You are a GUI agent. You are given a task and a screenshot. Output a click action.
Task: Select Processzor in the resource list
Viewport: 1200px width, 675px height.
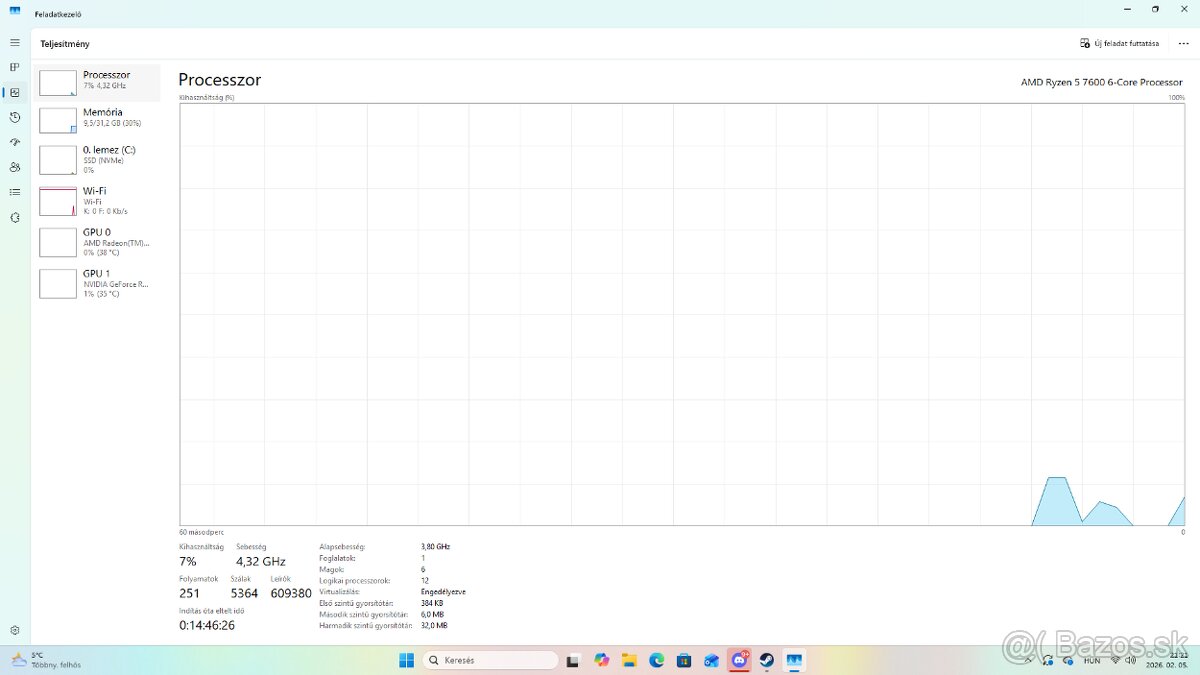98,82
